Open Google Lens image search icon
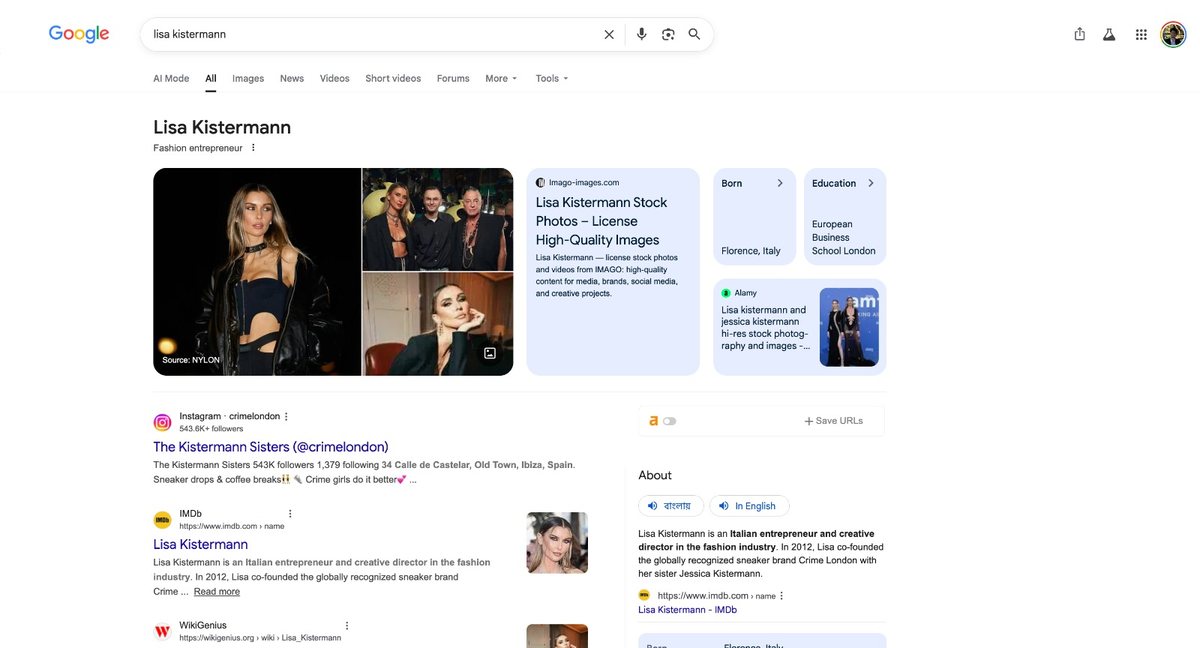1200x648 pixels. click(x=668, y=34)
